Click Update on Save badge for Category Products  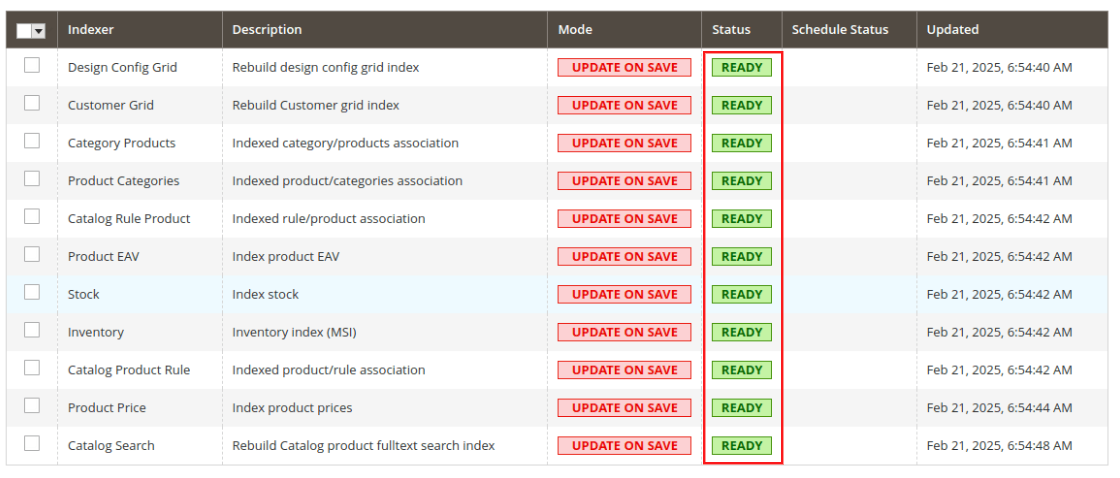pos(624,143)
